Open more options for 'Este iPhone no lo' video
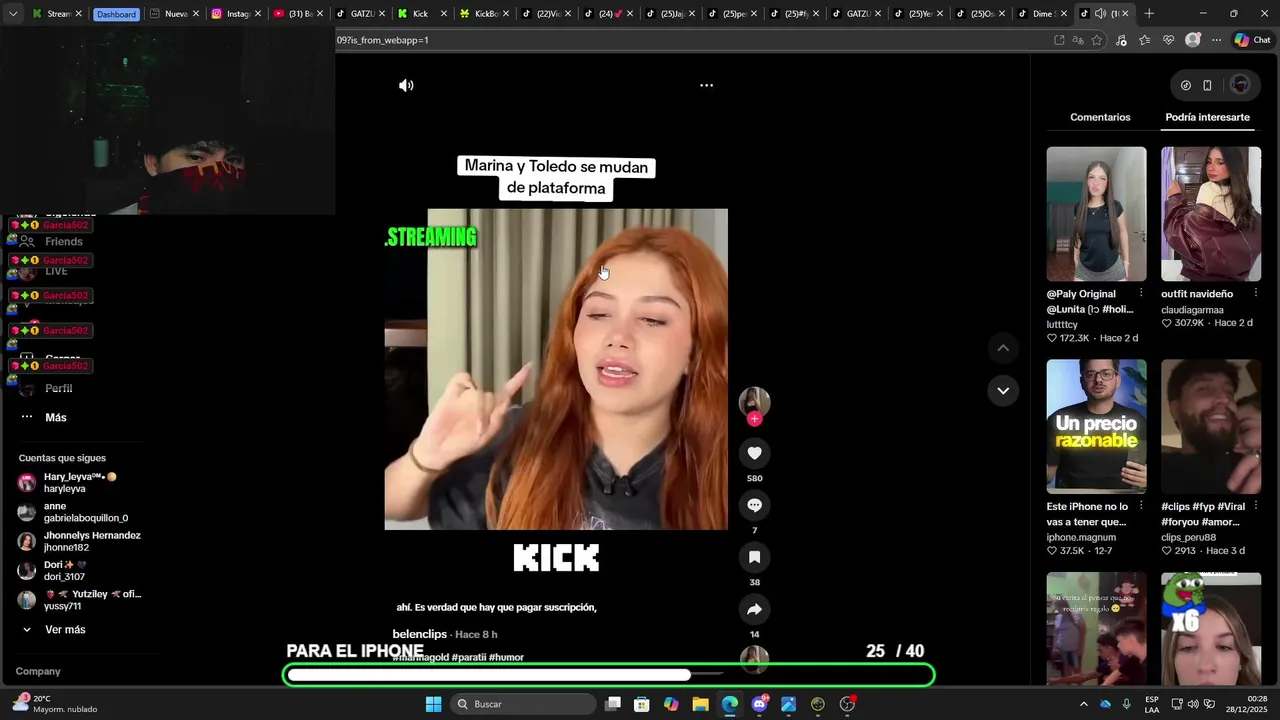1280x720 pixels. pyautogui.click(x=1141, y=506)
